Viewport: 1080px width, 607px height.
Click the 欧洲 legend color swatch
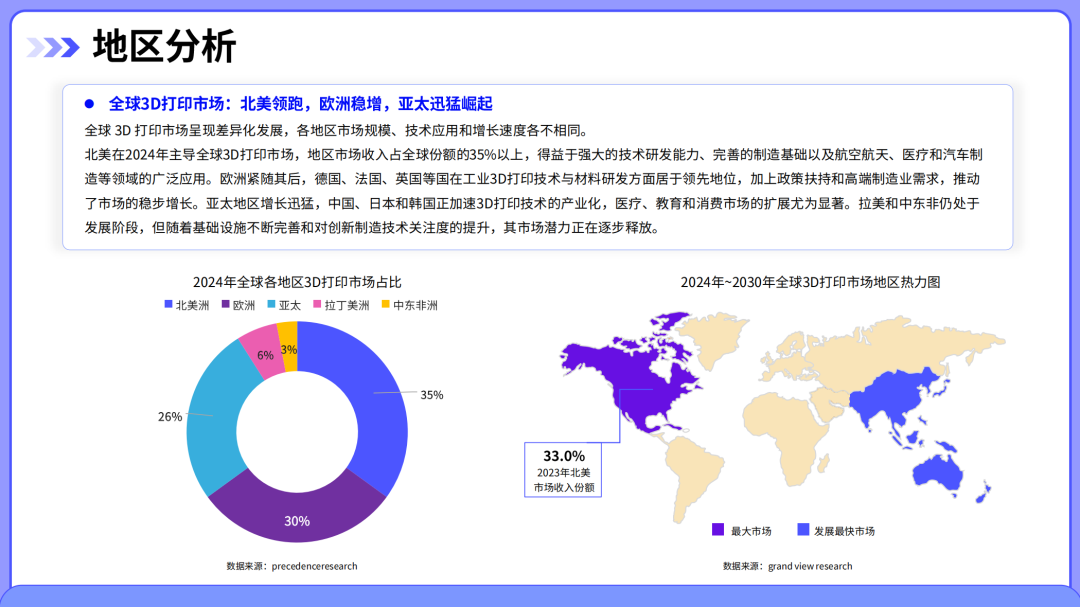(225, 304)
